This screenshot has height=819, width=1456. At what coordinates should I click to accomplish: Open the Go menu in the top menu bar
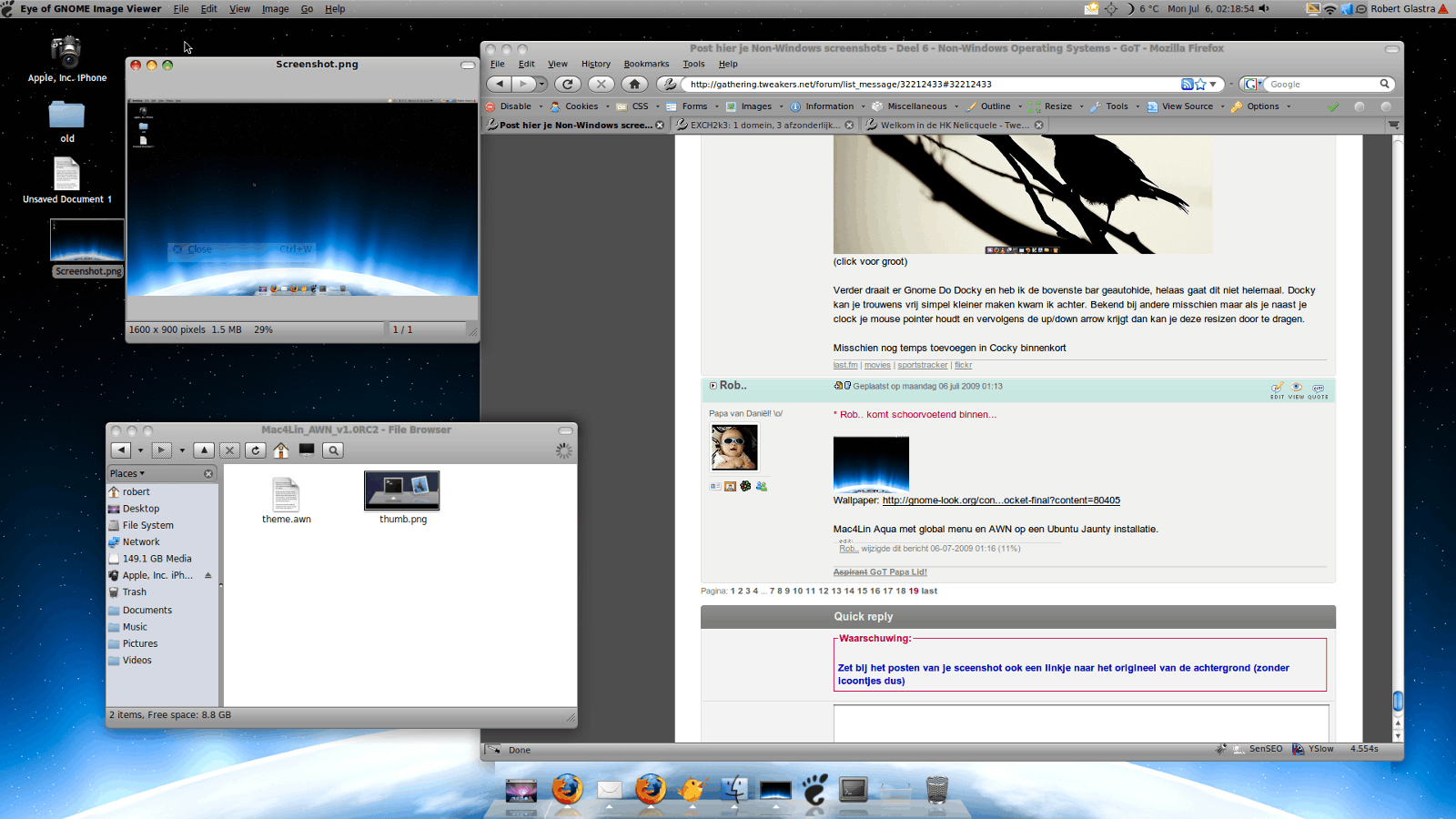pos(307,9)
